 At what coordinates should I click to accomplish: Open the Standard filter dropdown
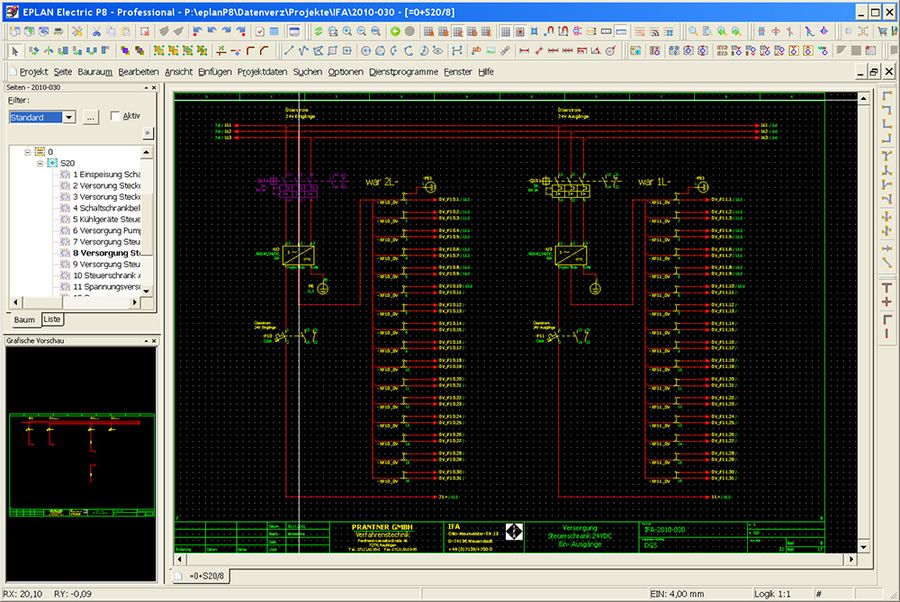[x=69, y=117]
